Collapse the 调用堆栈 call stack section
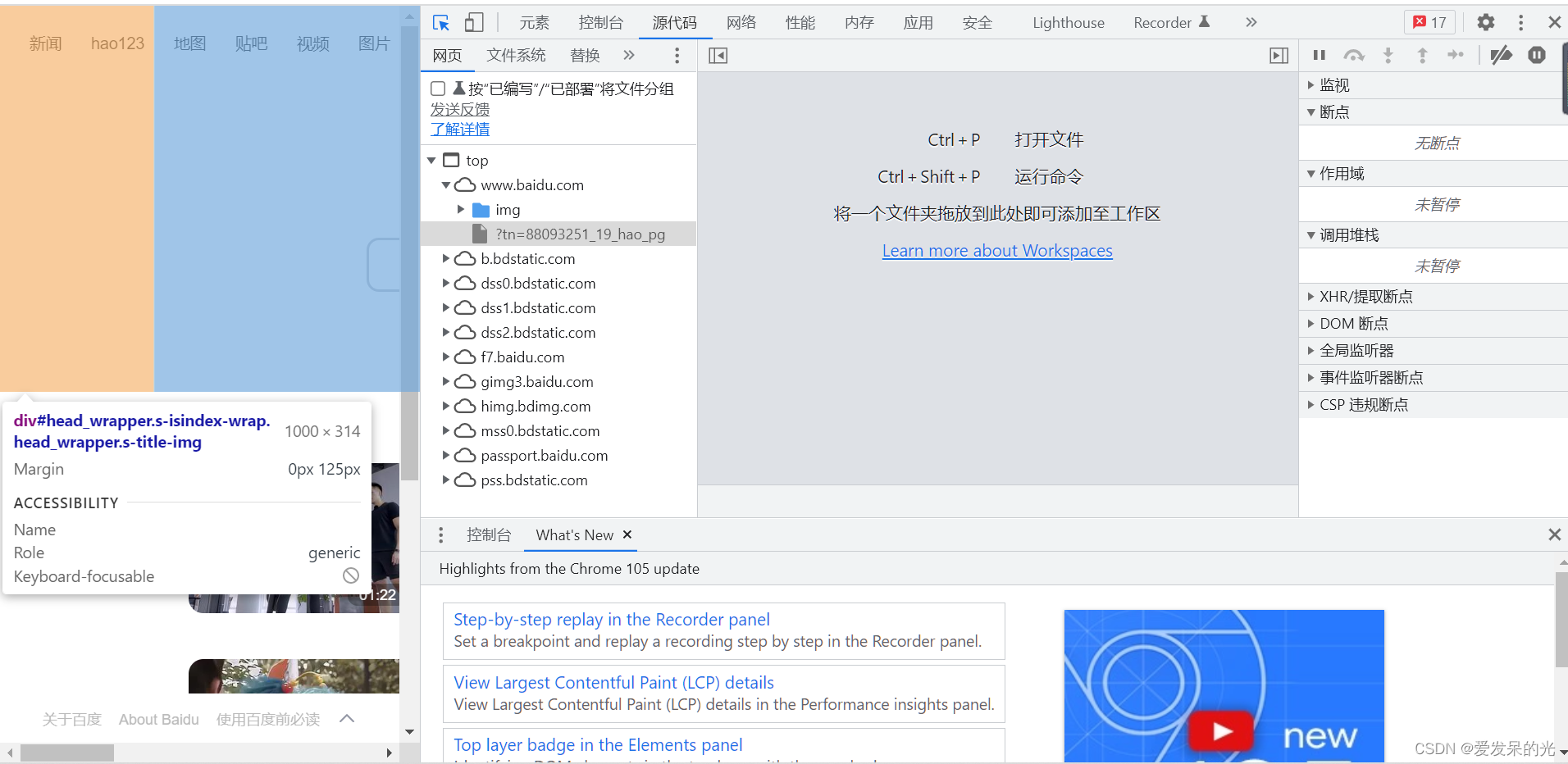The width and height of the screenshot is (1568, 764). [1433, 235]
